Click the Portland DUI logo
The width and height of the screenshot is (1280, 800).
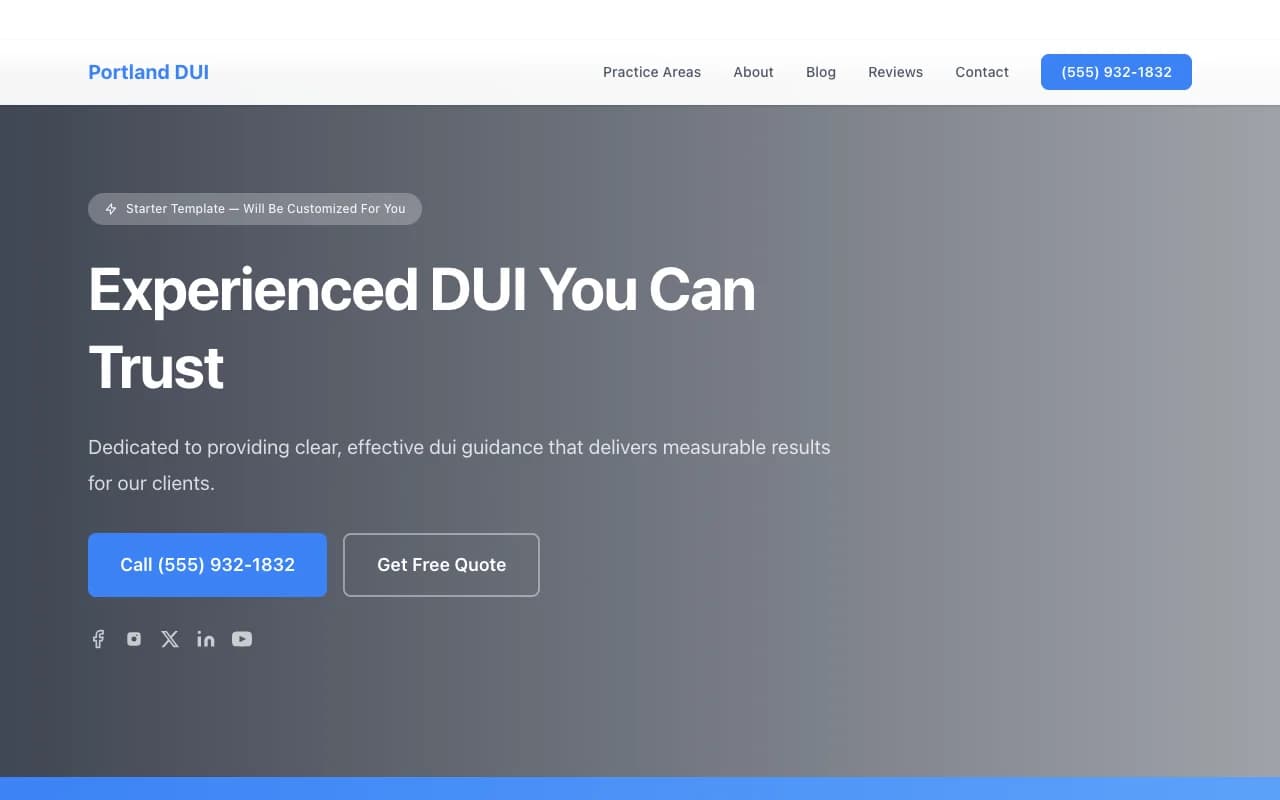pos(148,72)
